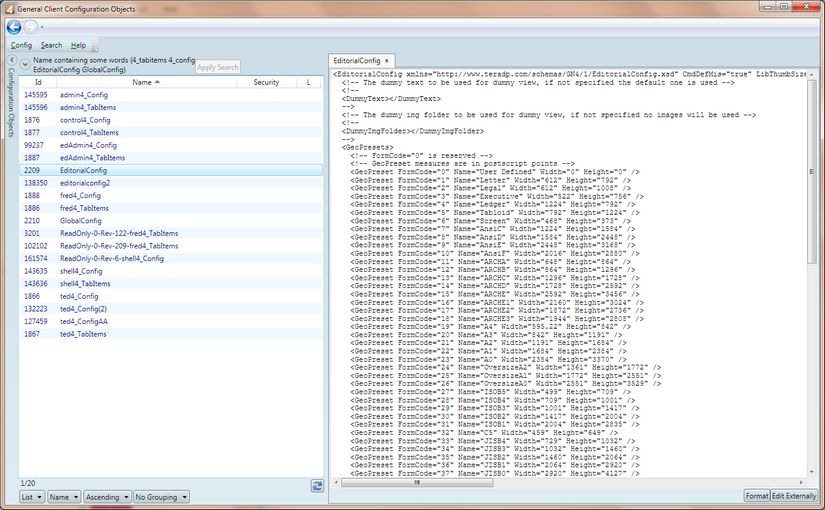Click scroll-down arrow of XML editor
Screen dimensions: 825x510
[811, 472]
